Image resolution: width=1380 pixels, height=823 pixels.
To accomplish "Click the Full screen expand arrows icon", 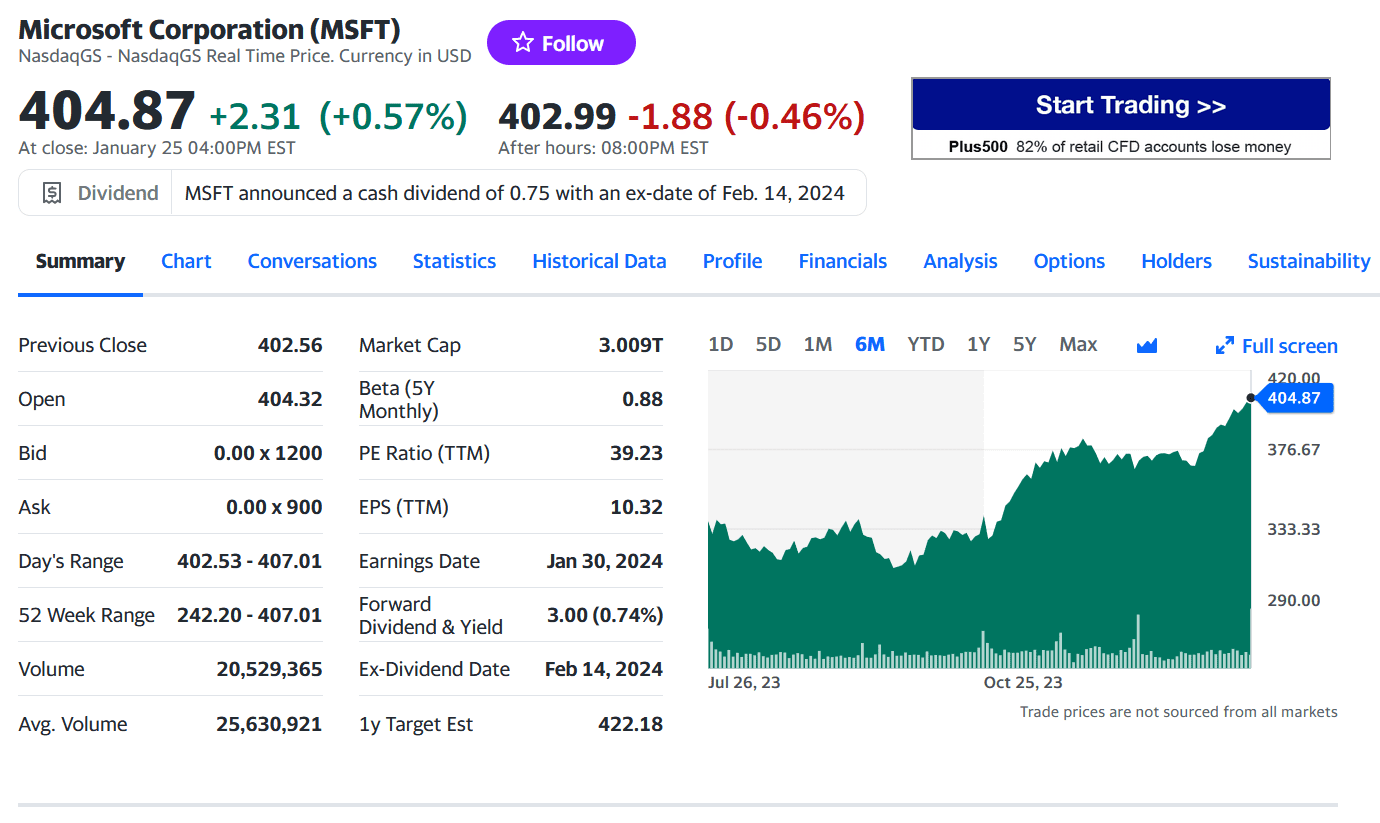I will coord(1224,346).
